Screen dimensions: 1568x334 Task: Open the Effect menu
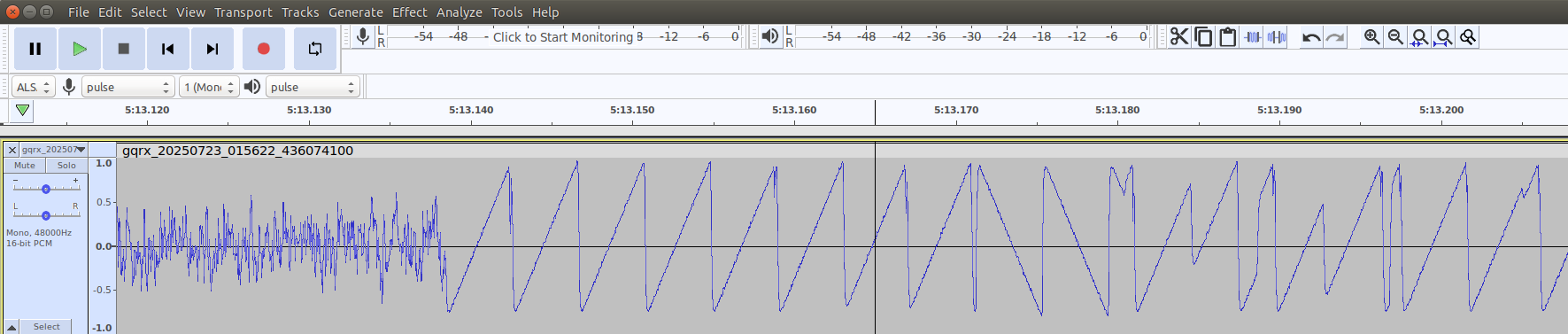(409, 12)
